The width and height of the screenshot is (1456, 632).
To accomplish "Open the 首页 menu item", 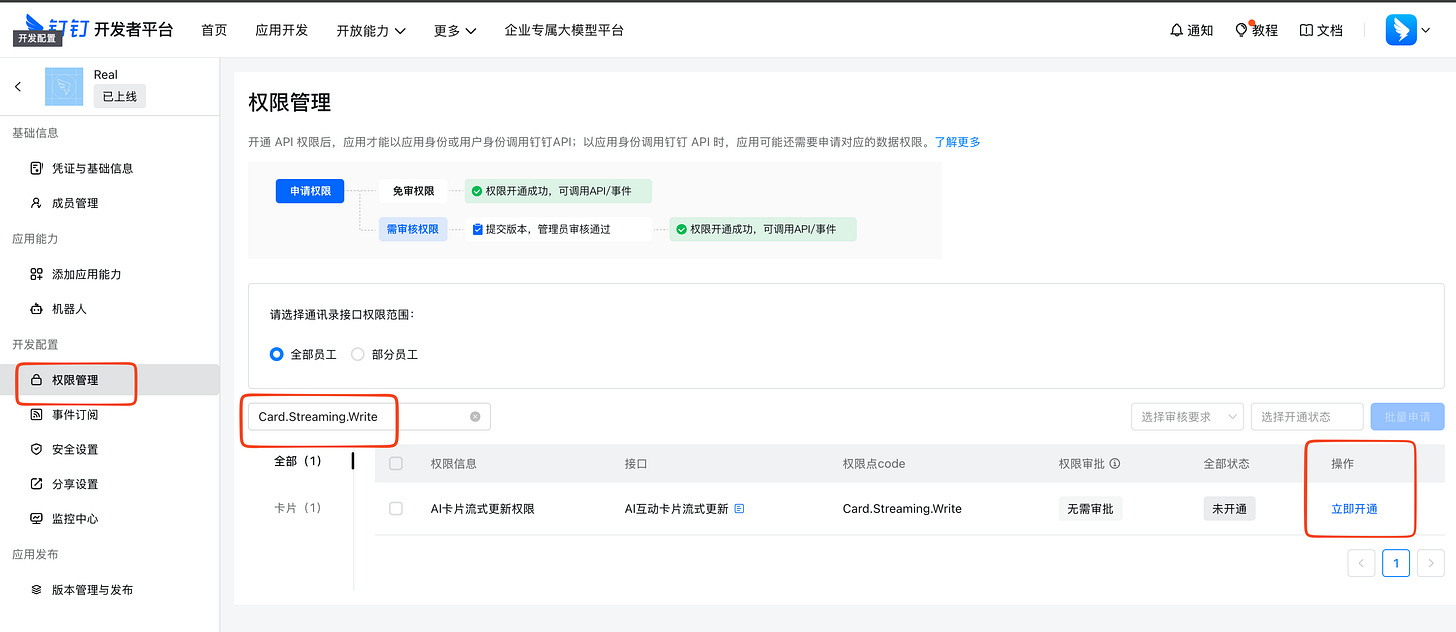I will (x=214, y=30).
